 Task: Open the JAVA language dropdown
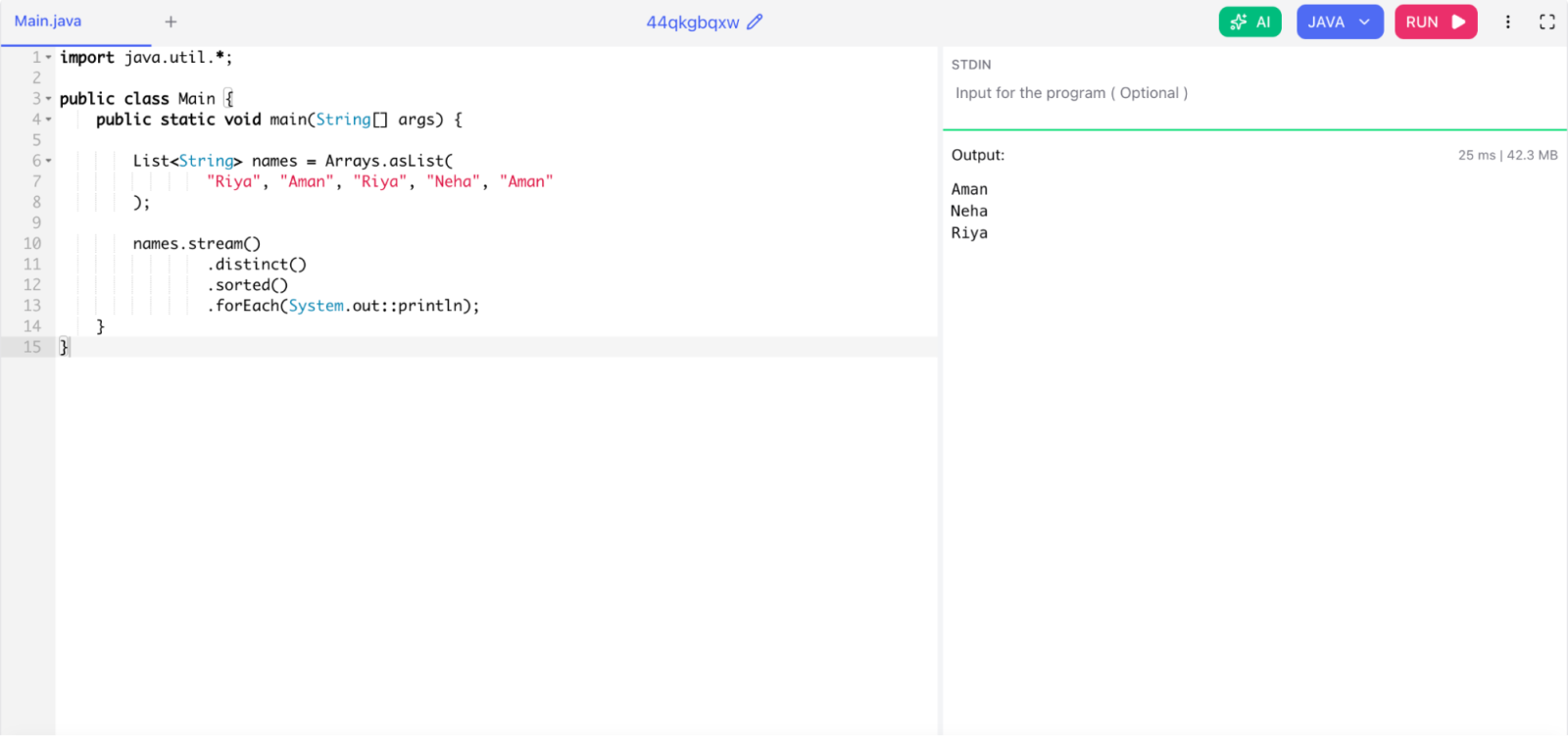coord(1340,22)
